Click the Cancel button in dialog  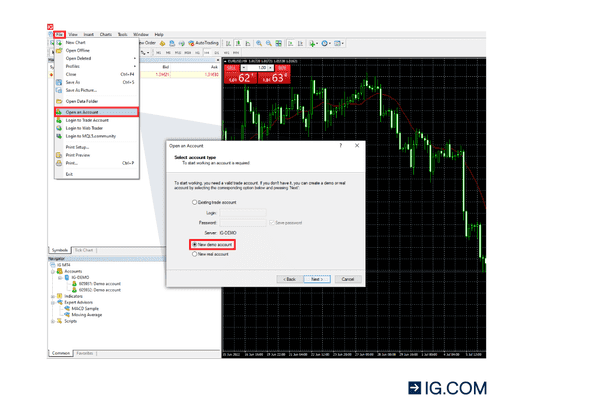(348, 279)
